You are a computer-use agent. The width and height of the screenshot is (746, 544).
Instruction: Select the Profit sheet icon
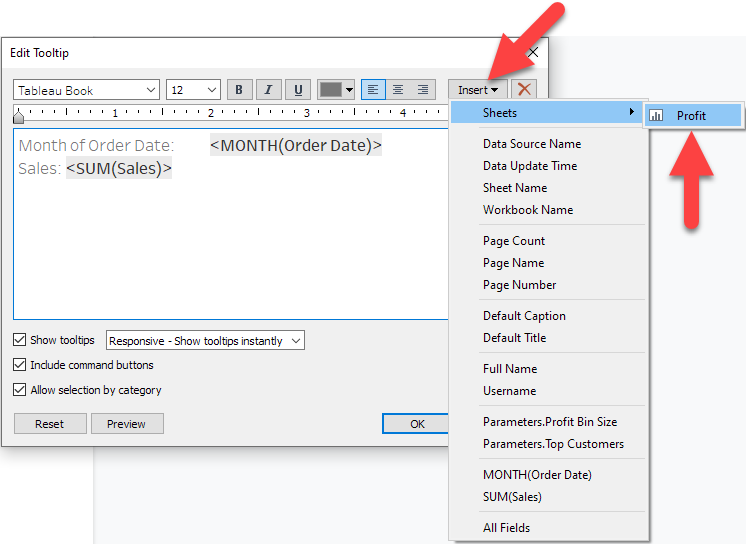657,116
